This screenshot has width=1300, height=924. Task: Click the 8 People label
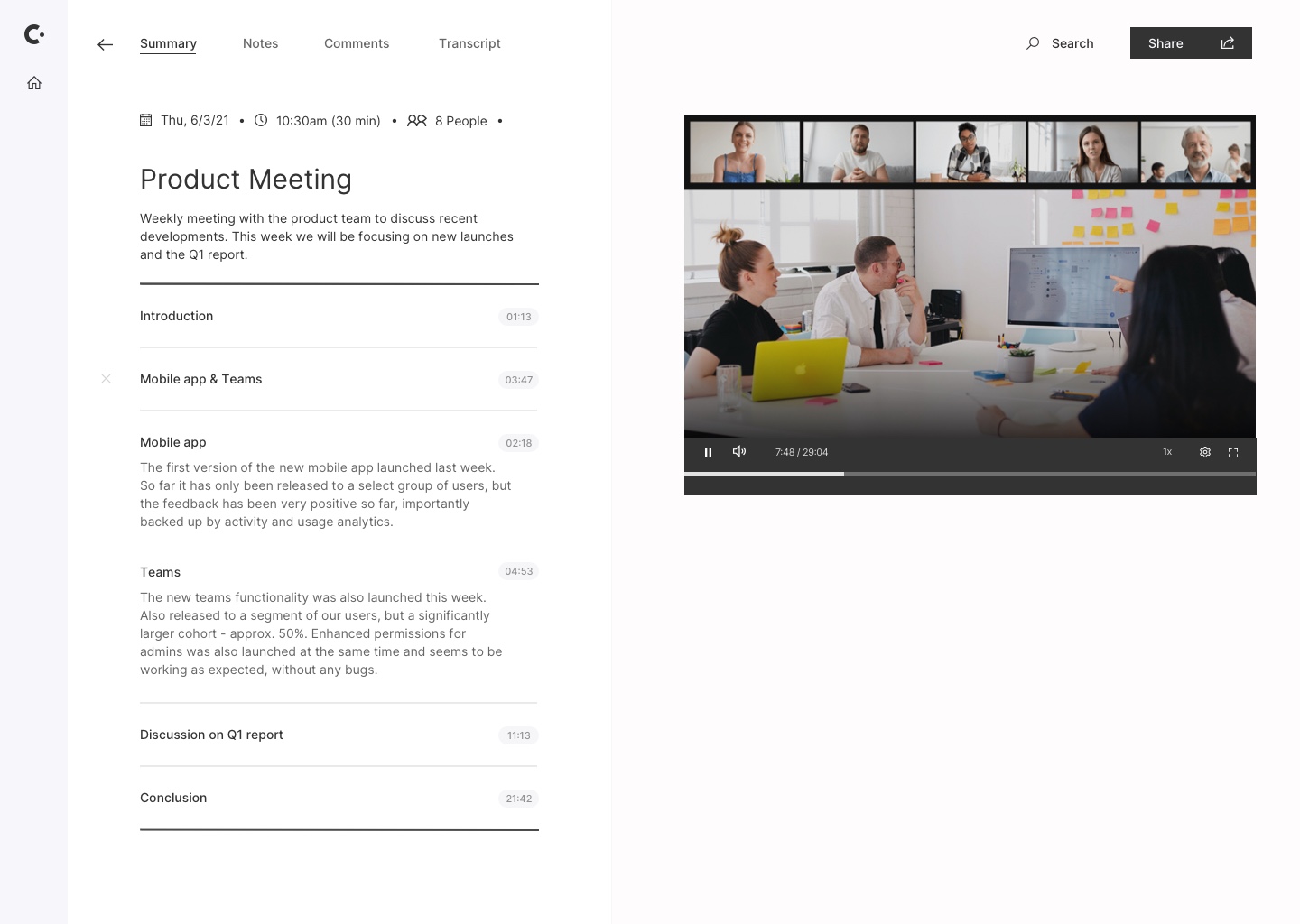click(x=460, y=121)
